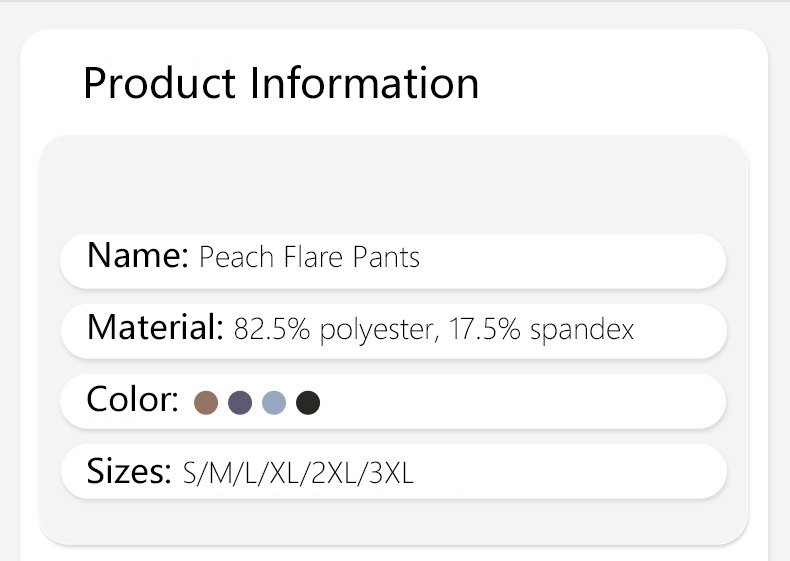Viewport: 790px width, 561px height.
Task: Select the brown color swatch
Action: [x=206, y=403]
